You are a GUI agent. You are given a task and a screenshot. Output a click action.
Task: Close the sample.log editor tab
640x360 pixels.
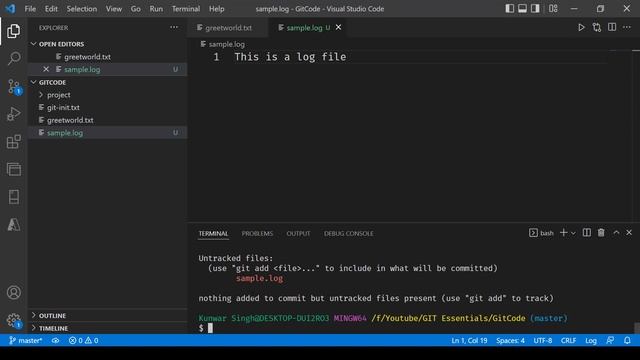coord(338,27)
